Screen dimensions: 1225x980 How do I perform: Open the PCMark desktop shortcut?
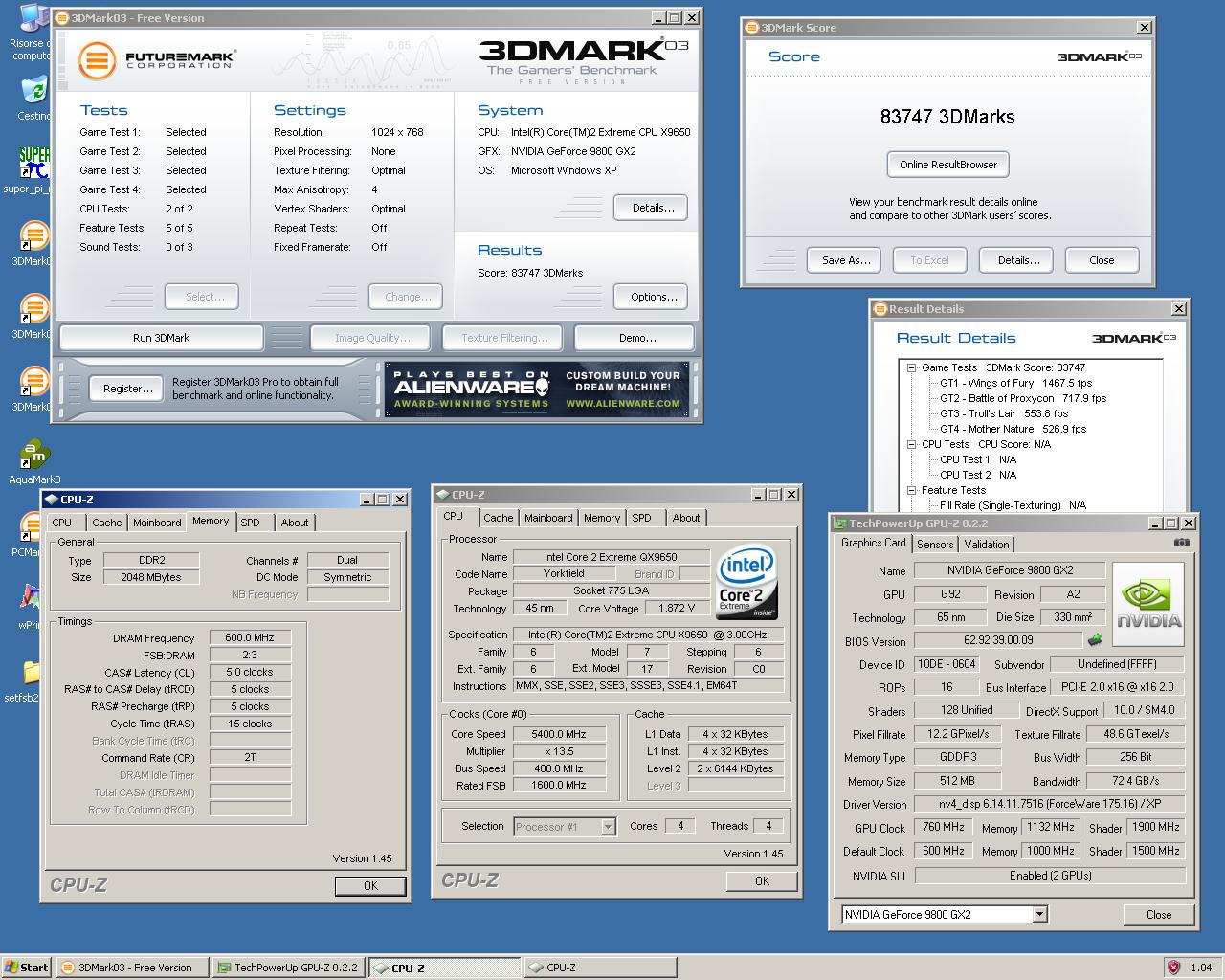pos(33,528)
